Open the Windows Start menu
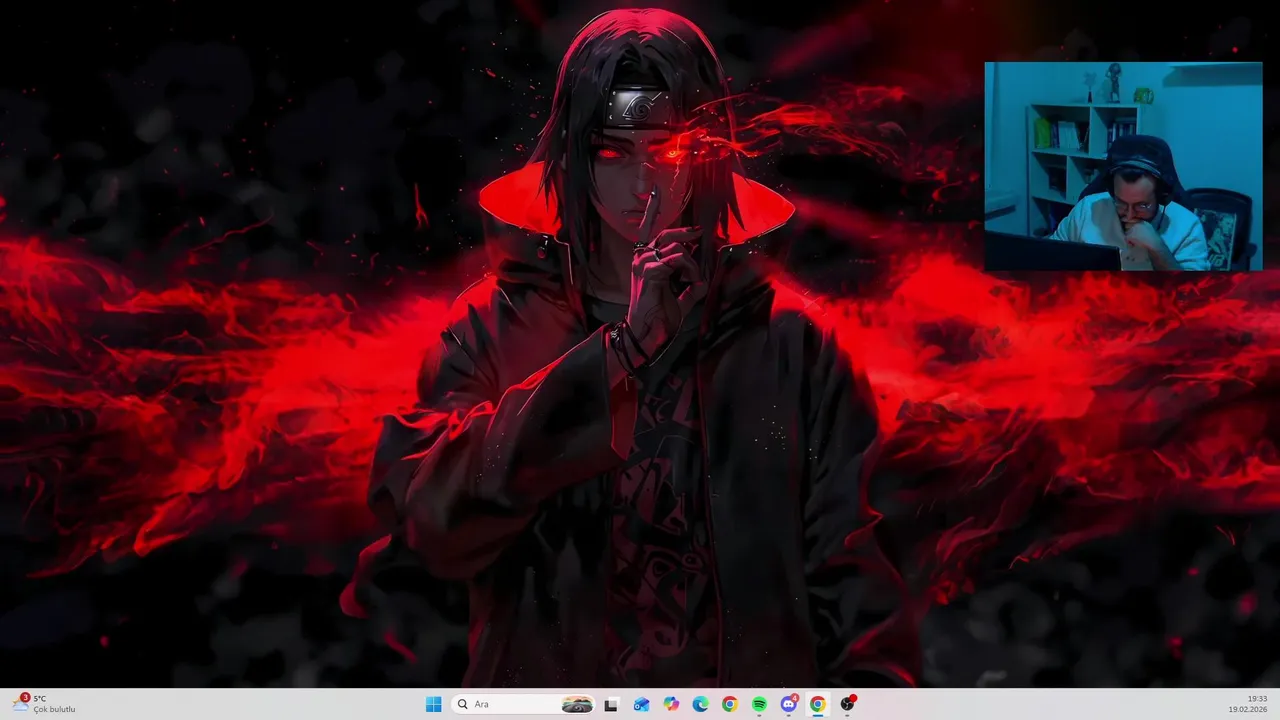1280x720 pixels. 433,704
